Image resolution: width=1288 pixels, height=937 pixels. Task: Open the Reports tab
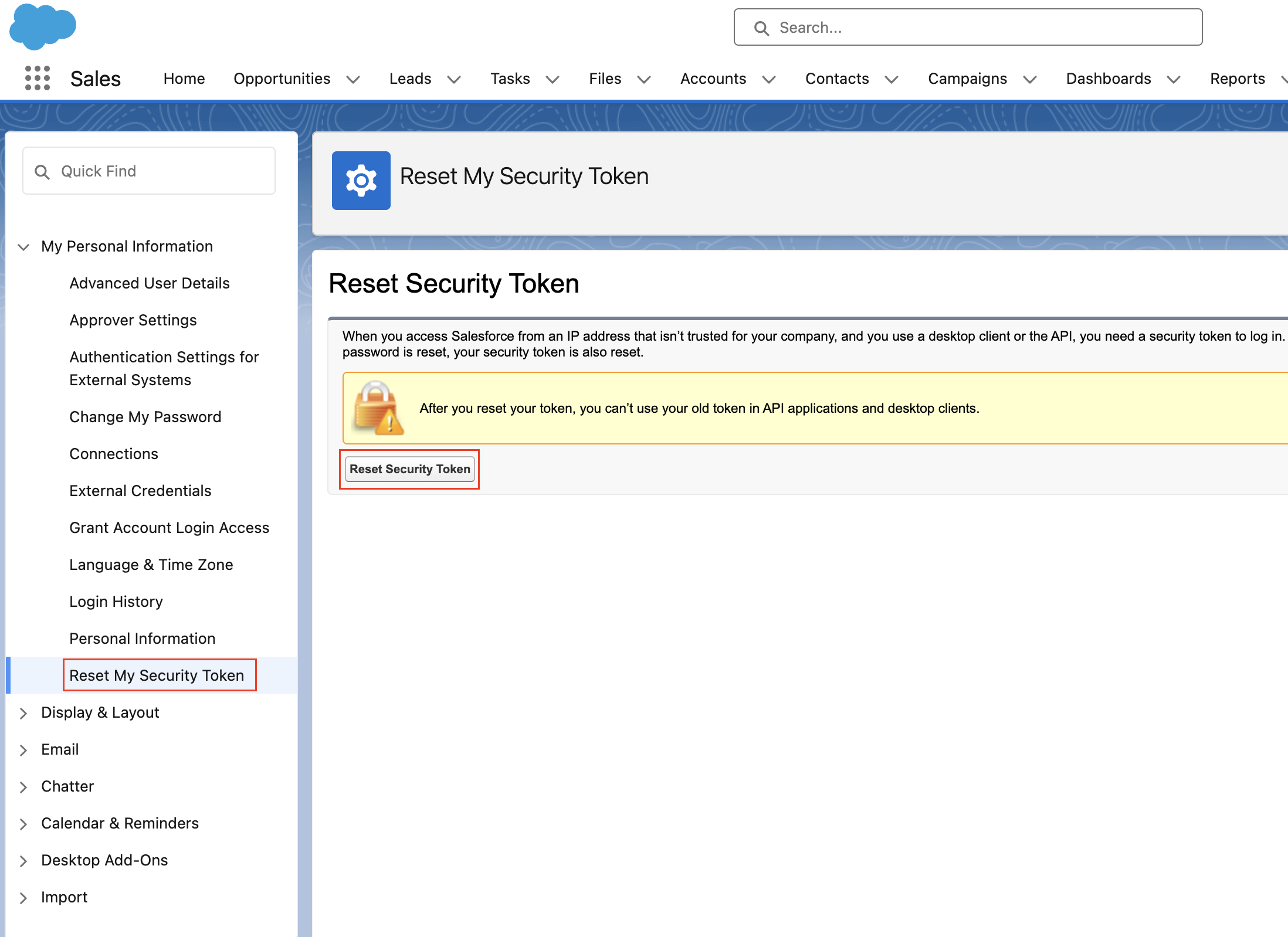click(x=1238, y=79)
